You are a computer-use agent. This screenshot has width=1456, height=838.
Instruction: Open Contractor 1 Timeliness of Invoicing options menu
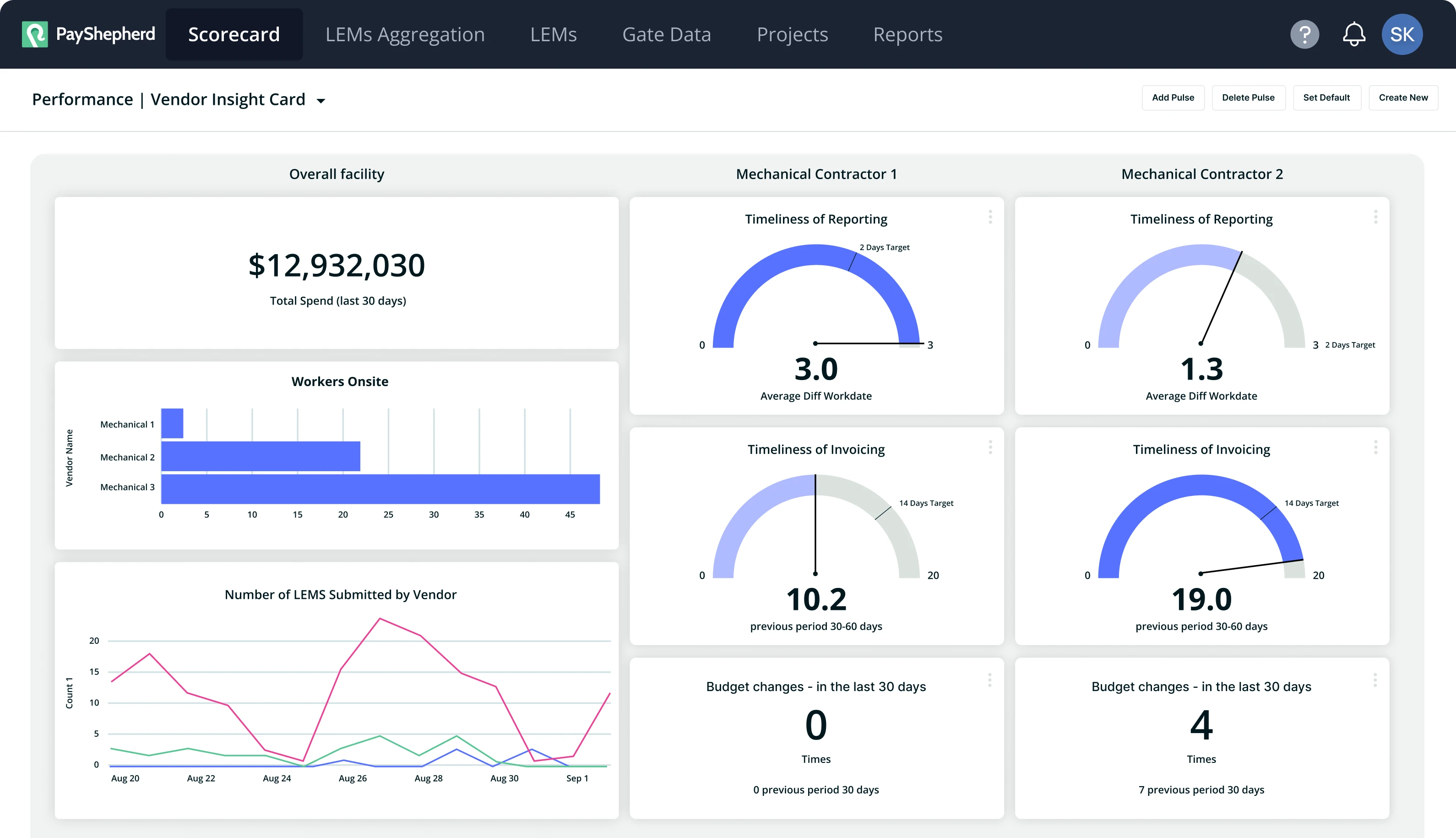pyautogui.click(x=990, y=447)
